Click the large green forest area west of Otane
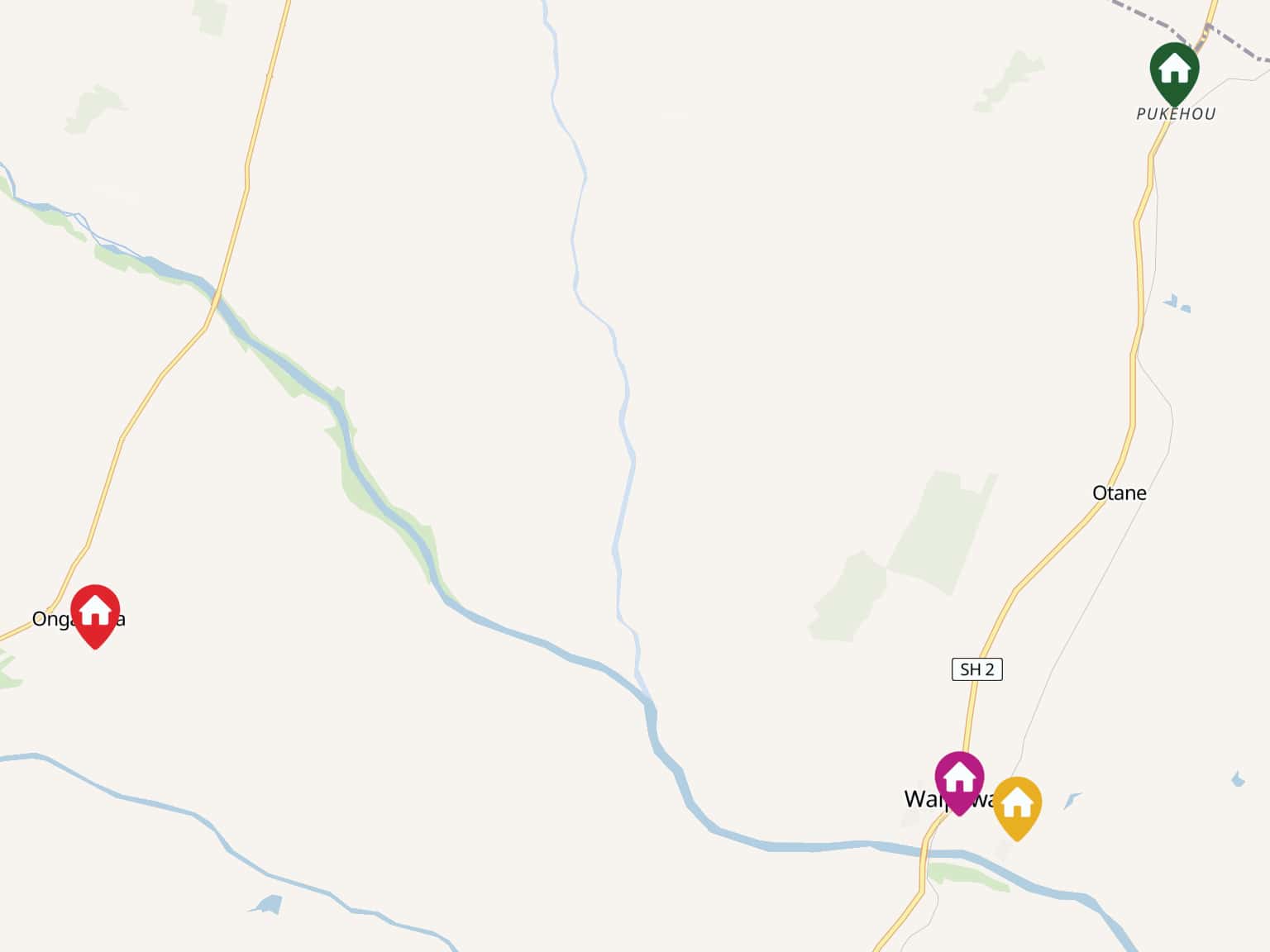This screenshot has height=952, width=1270. (910, 554)
